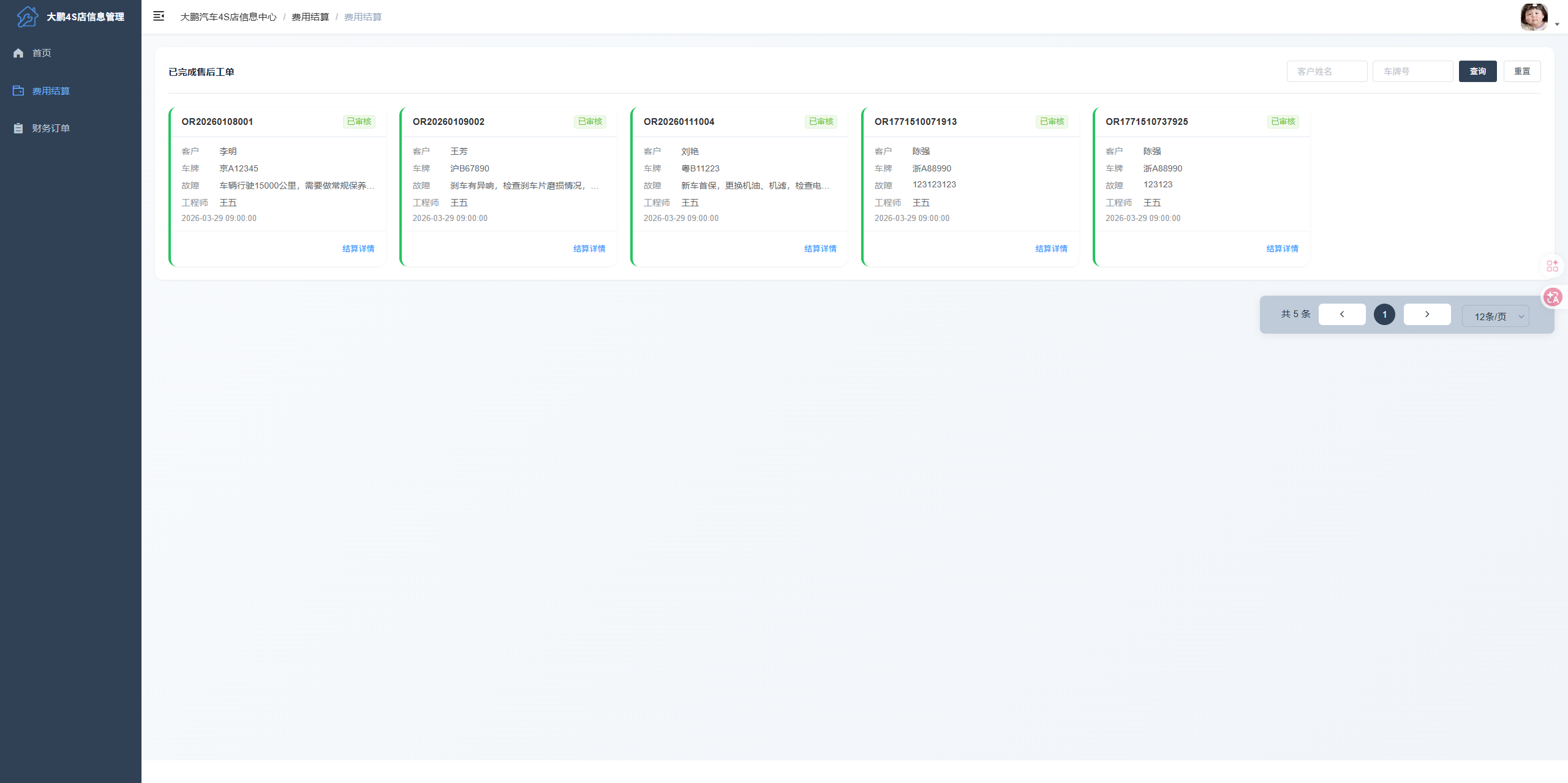The height and width of the screenshot is (783, 1568).
Task: Click the 查询 button
Action: tap(1478, 71)
